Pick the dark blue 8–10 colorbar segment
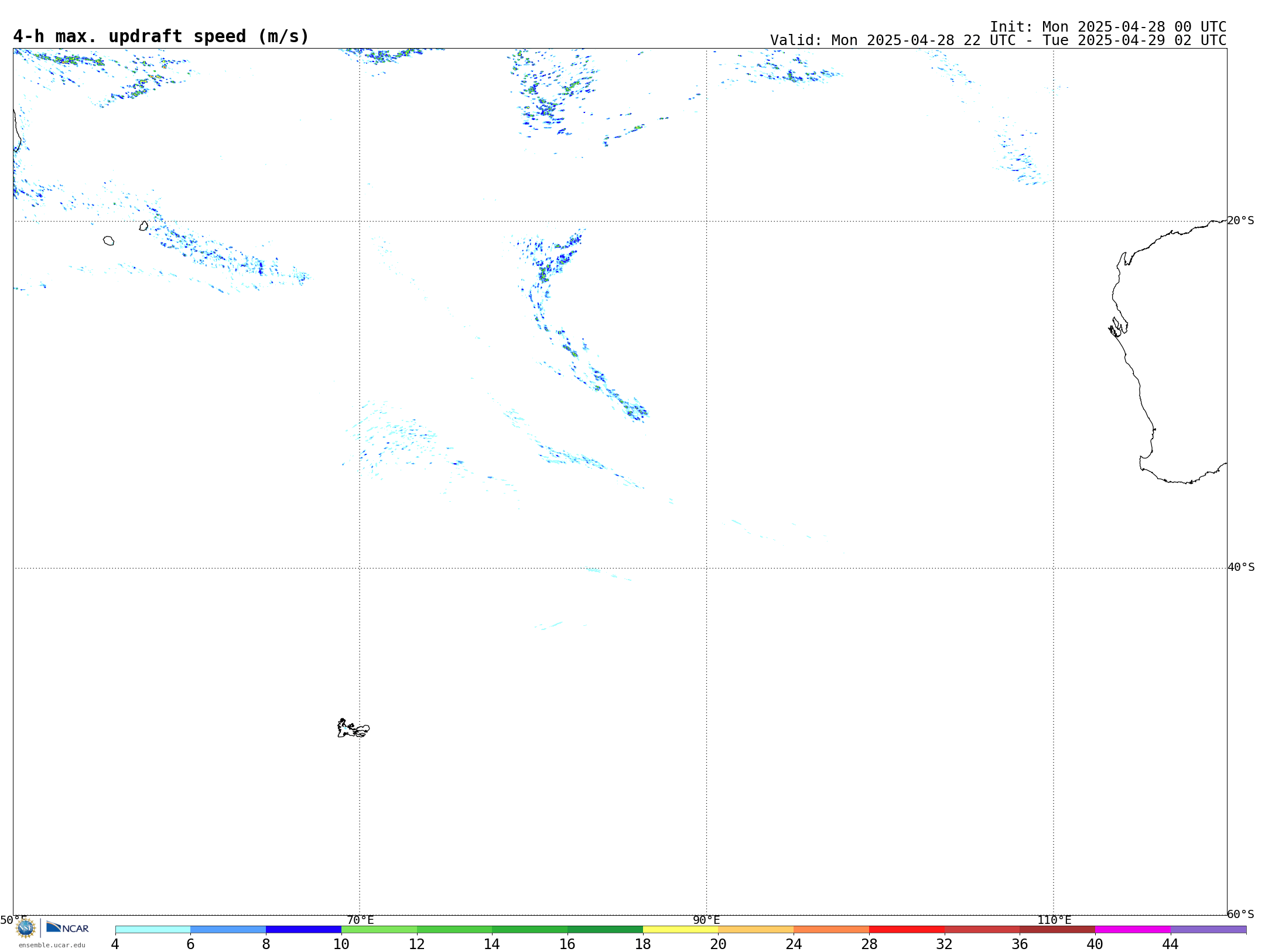The image size is (1265, 952). tap(303, 929)
